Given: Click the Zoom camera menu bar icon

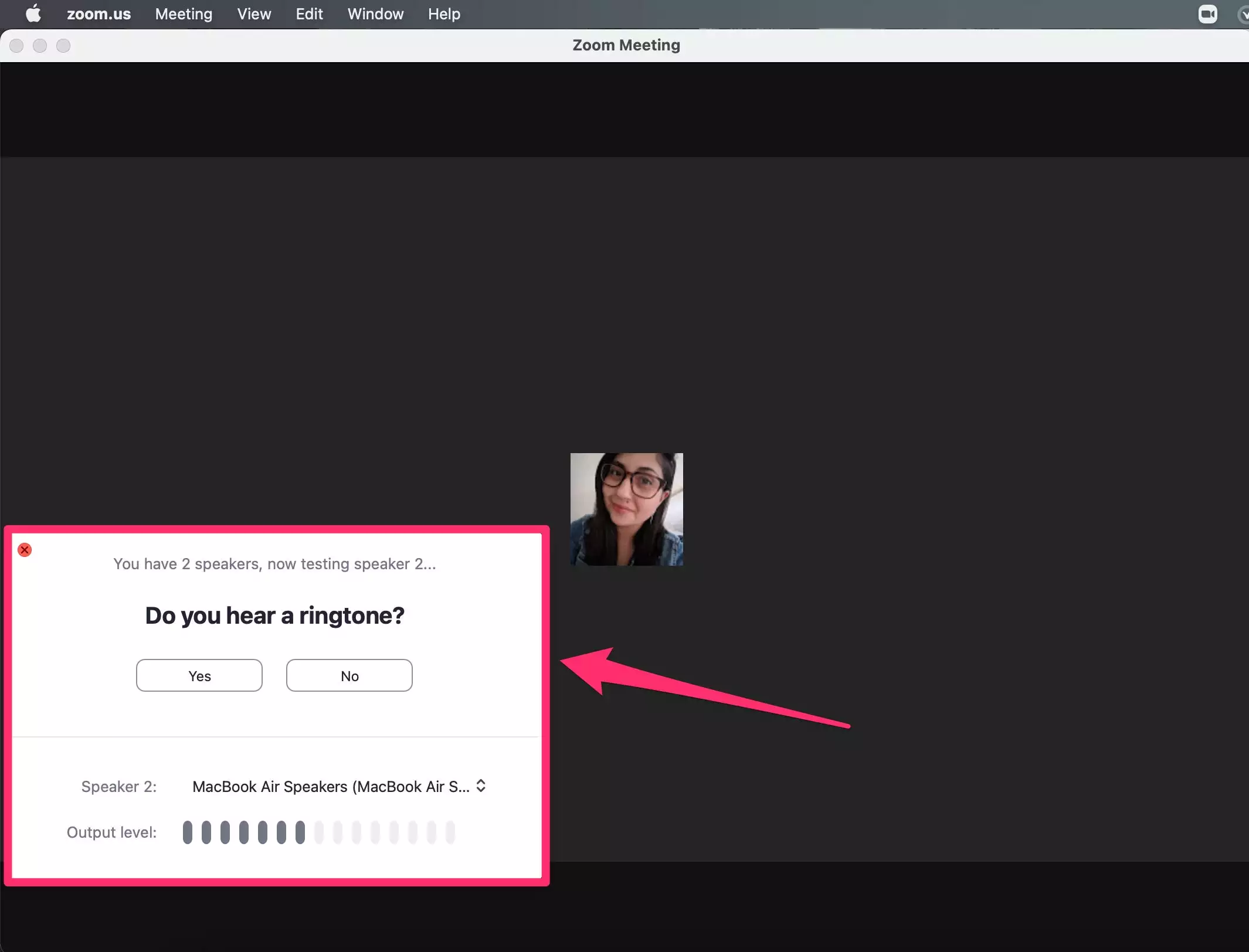Looking at the screenshot, I should pyautogui.click(x=1207, y=14).
